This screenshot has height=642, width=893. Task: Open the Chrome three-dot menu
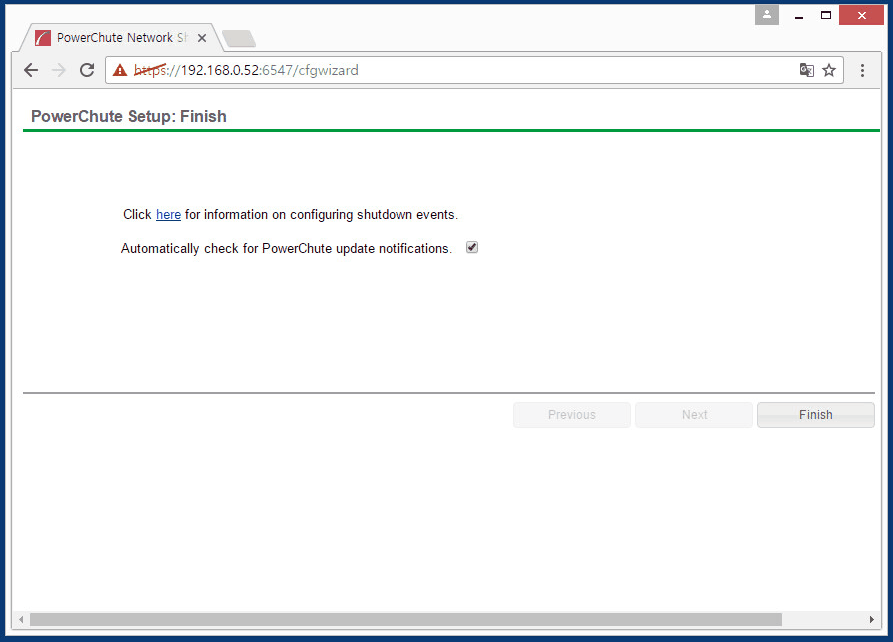click(x=862, y=70)
